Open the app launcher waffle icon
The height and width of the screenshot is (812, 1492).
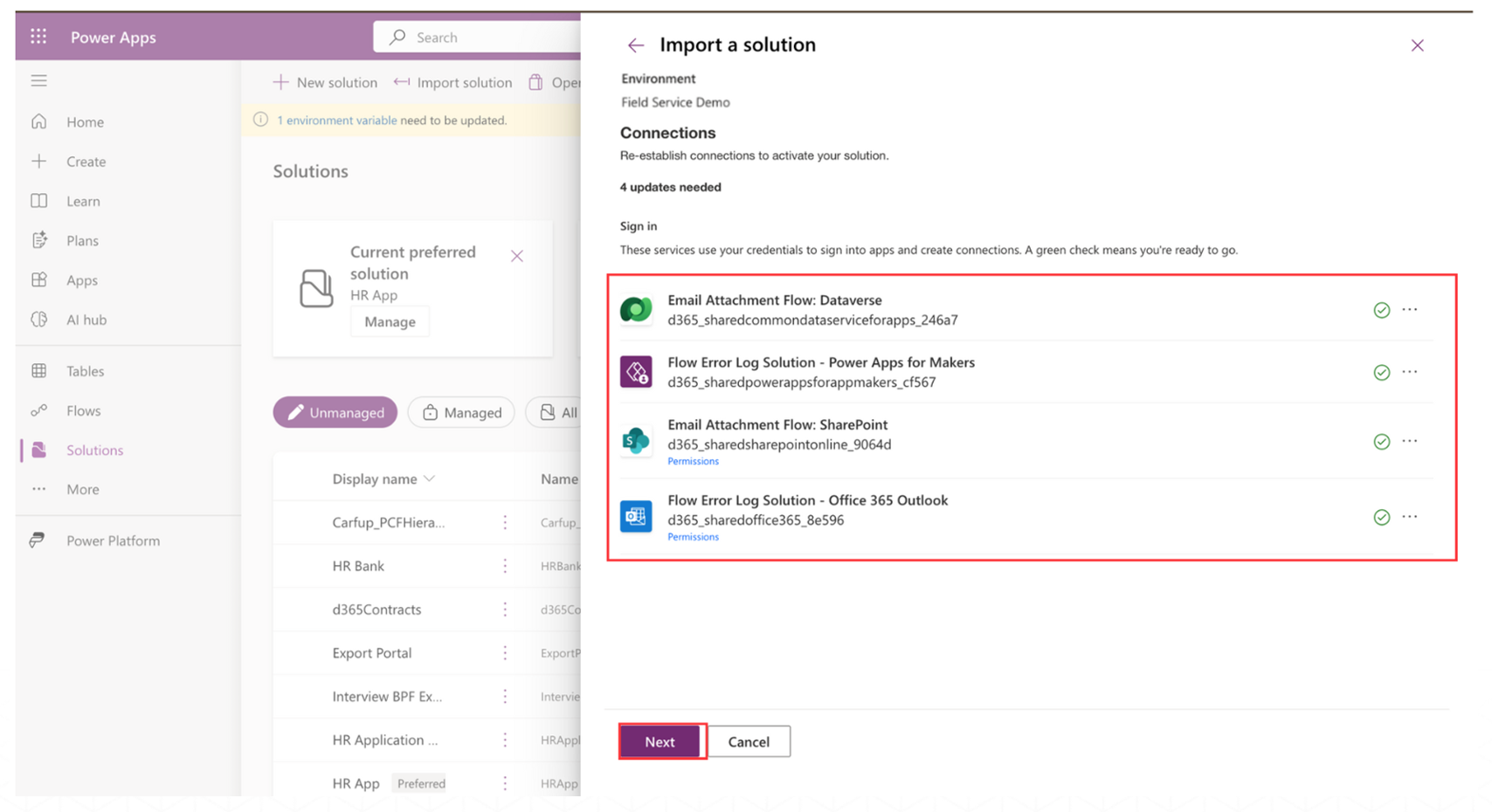38,37
